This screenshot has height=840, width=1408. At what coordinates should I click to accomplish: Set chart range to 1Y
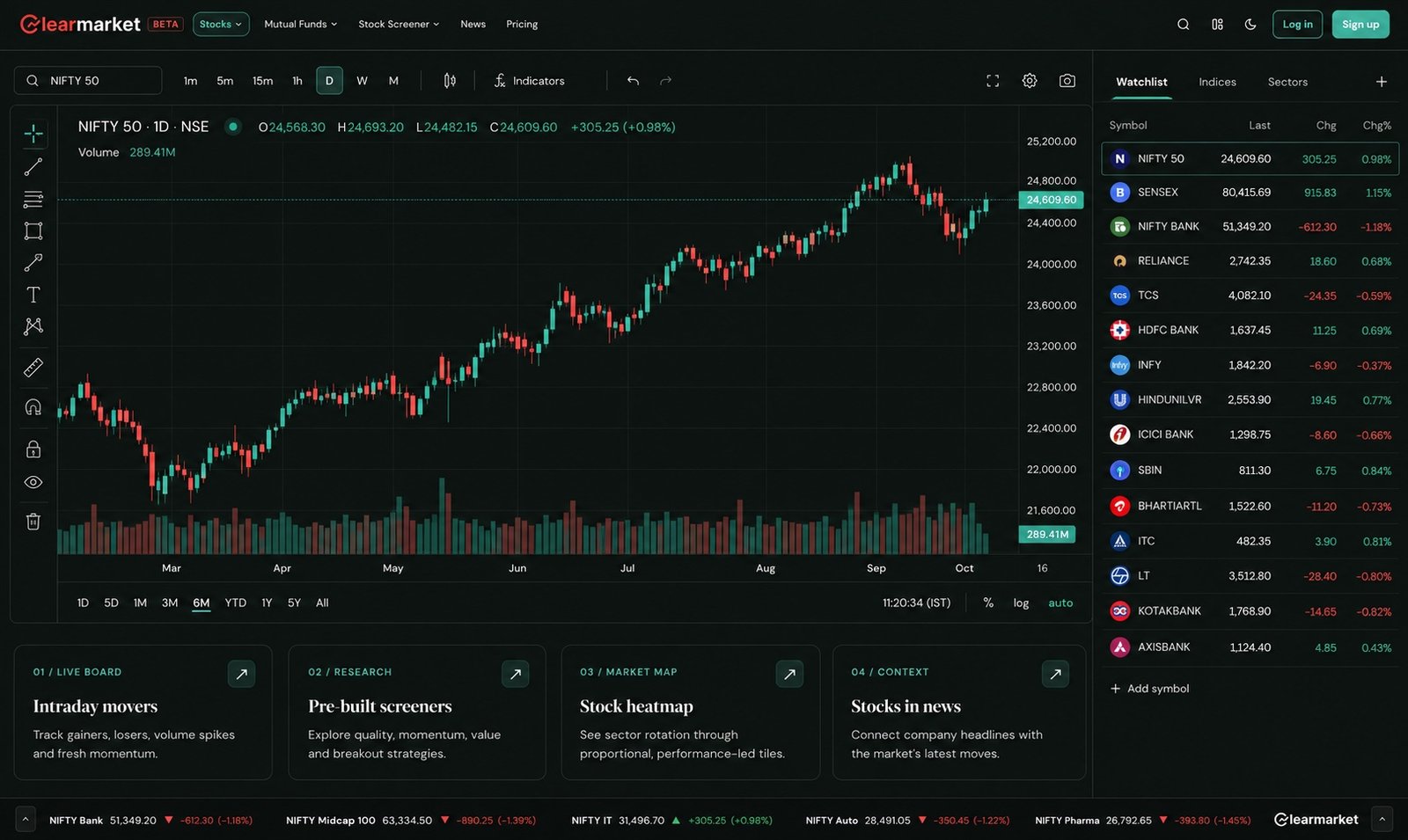267,603
